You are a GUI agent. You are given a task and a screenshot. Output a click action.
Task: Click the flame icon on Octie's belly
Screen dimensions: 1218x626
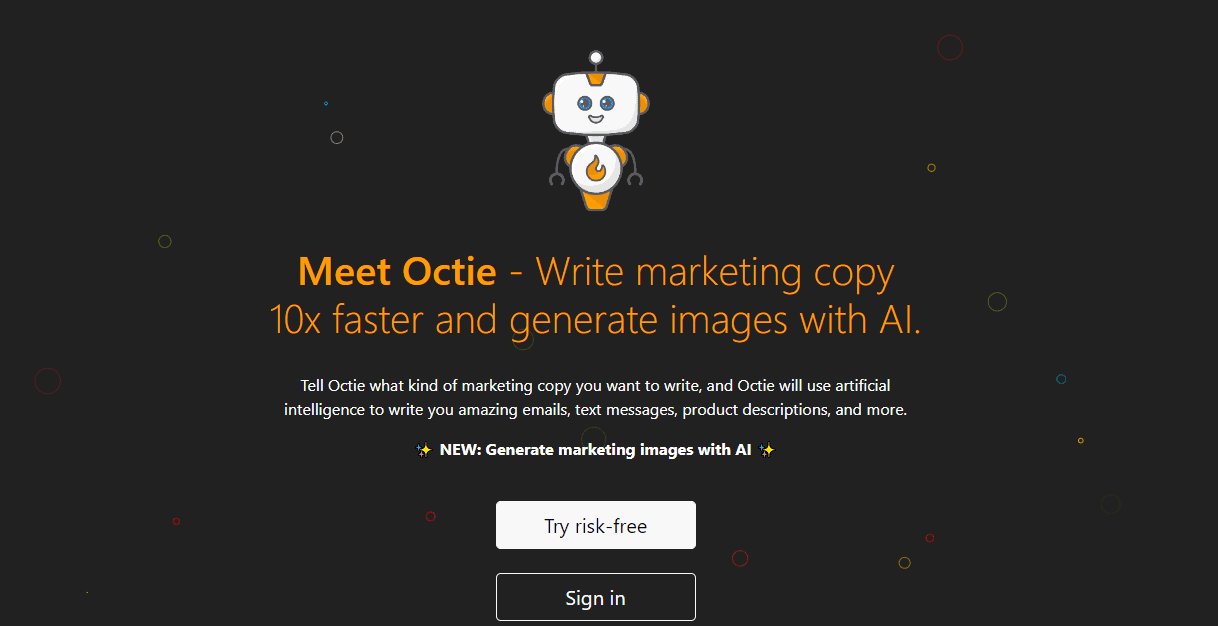[x=596, y=168]
